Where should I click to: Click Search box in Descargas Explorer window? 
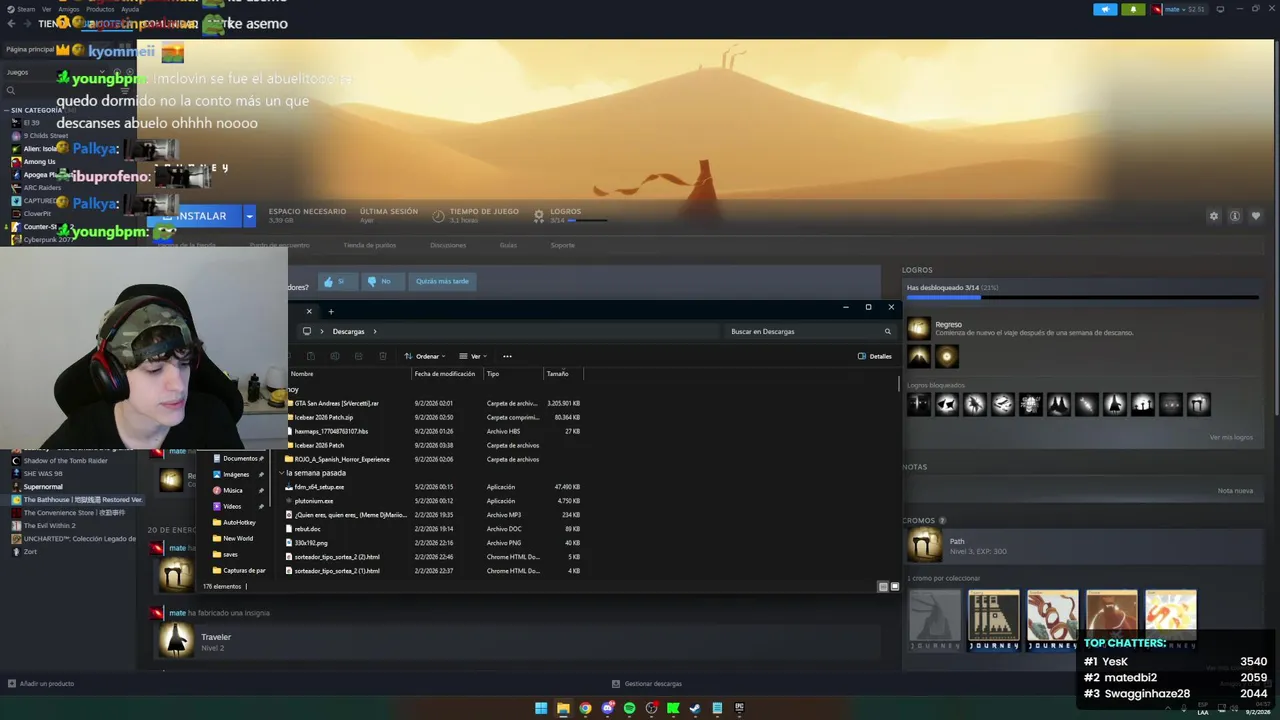coord(809,331)
